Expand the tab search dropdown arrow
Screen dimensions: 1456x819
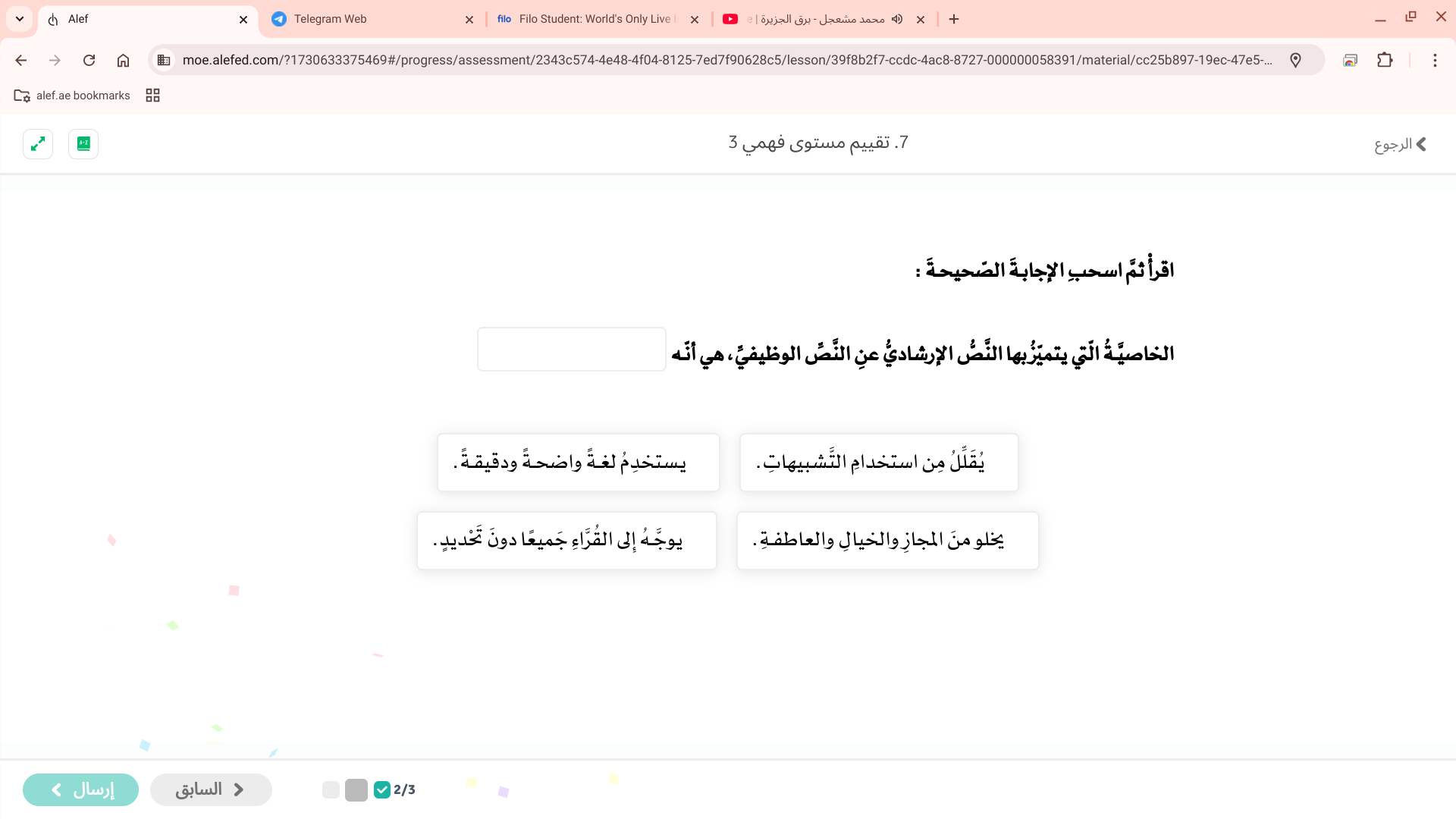tap(20, 19)
